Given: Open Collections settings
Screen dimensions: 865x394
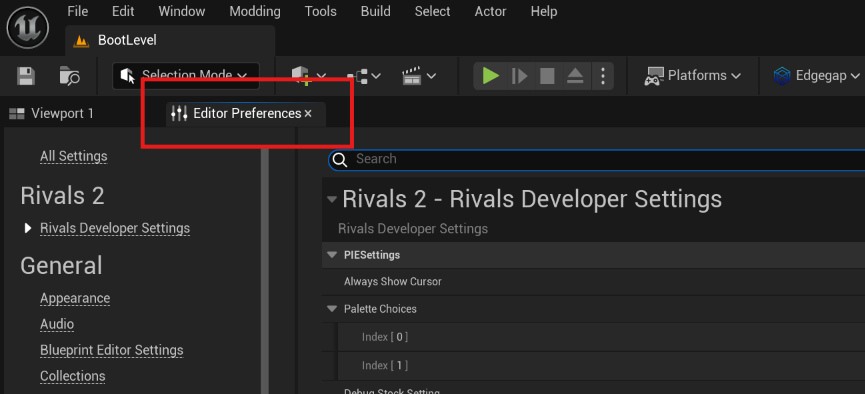Looking at the screenshot, I should pyautogui.click(x=73, y=376).
